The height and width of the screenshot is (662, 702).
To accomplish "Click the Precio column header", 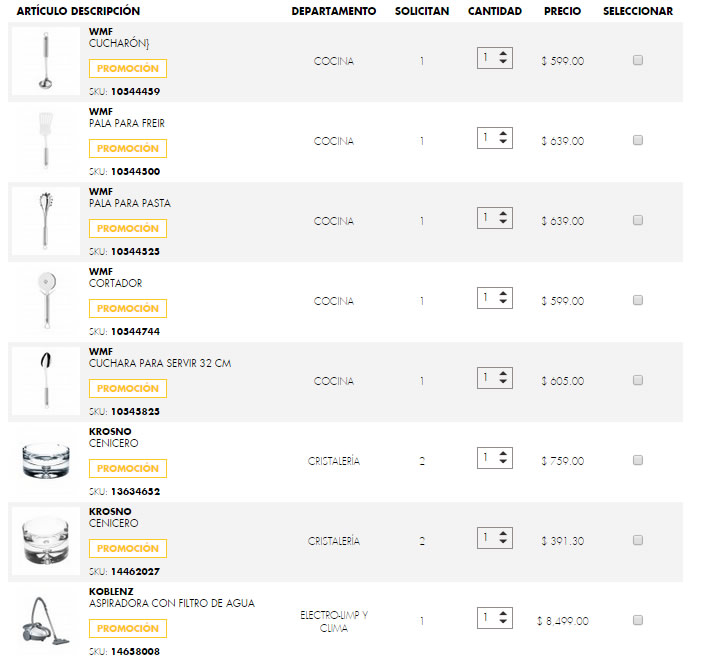I will click(x=562, y=11).
